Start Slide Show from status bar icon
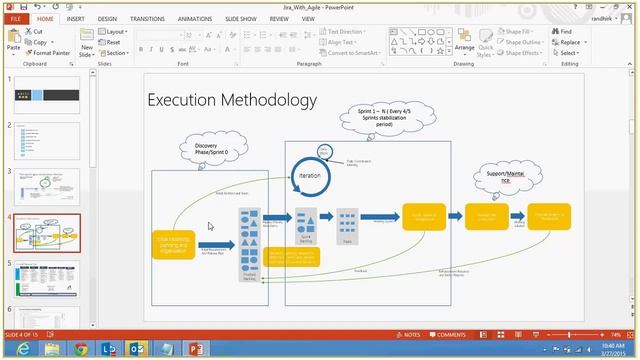Viewport: 640px width, 360px height. click(x=536, y=335)
